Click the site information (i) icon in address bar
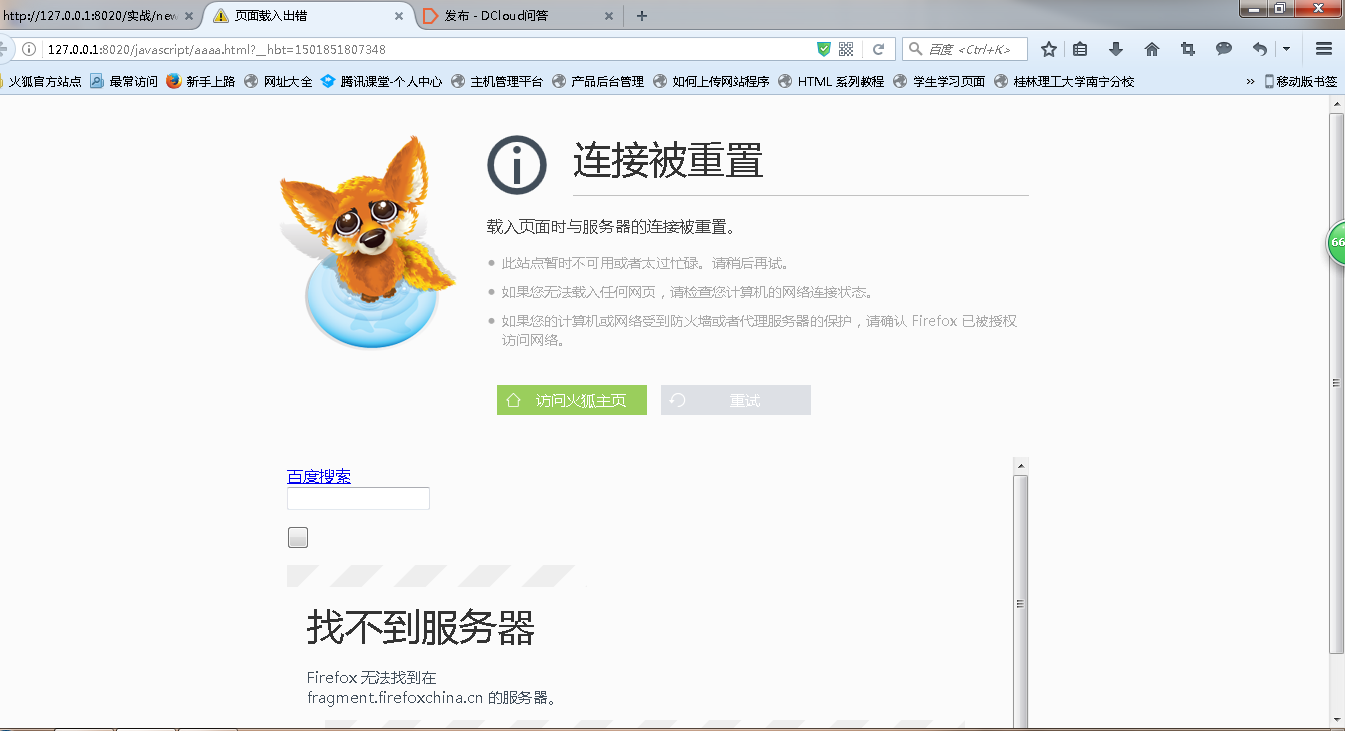This screenshot has height=731, width=1345. (x=30, y=49)
